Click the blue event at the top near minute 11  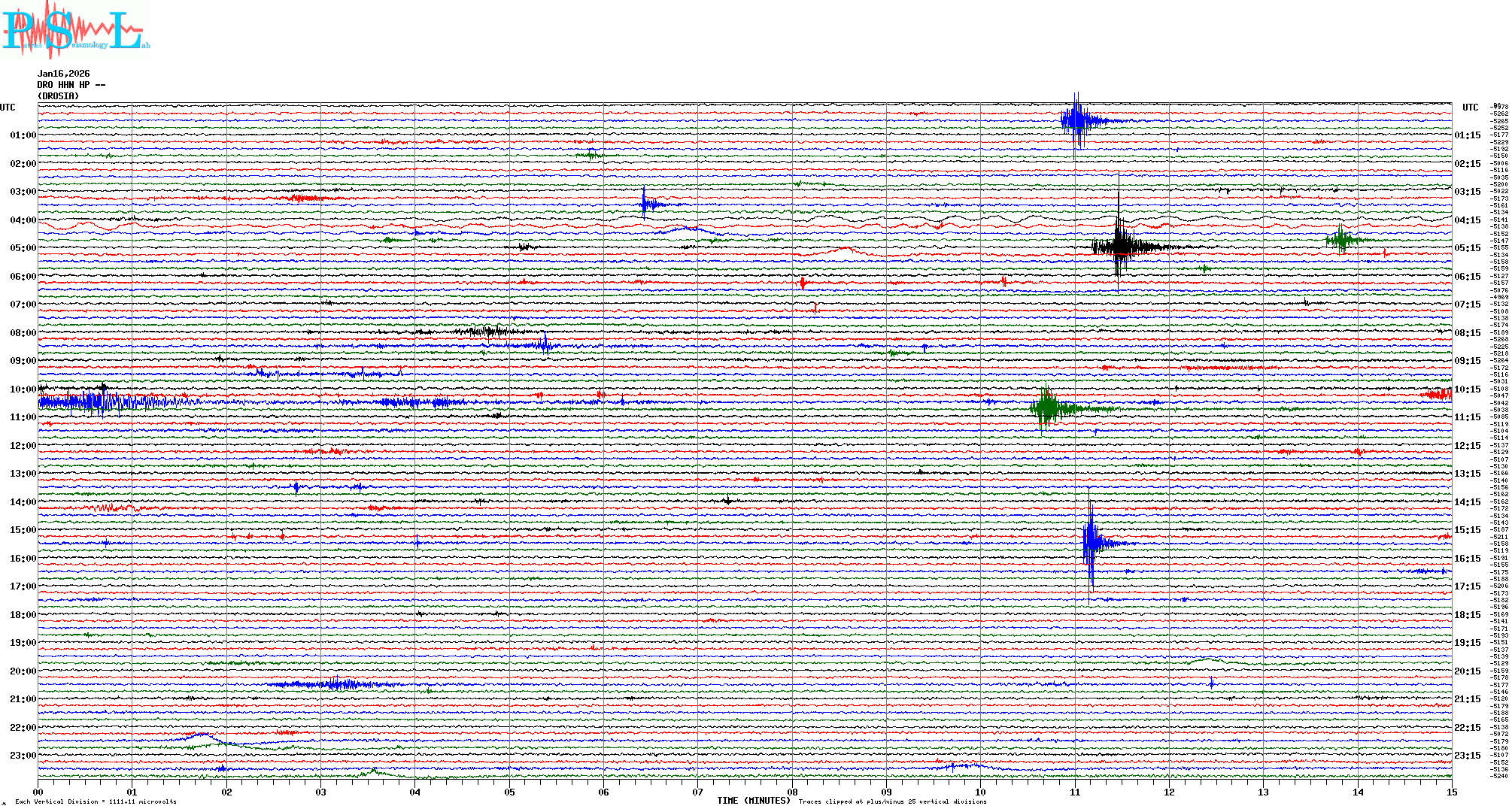(x=1077, y=120)
